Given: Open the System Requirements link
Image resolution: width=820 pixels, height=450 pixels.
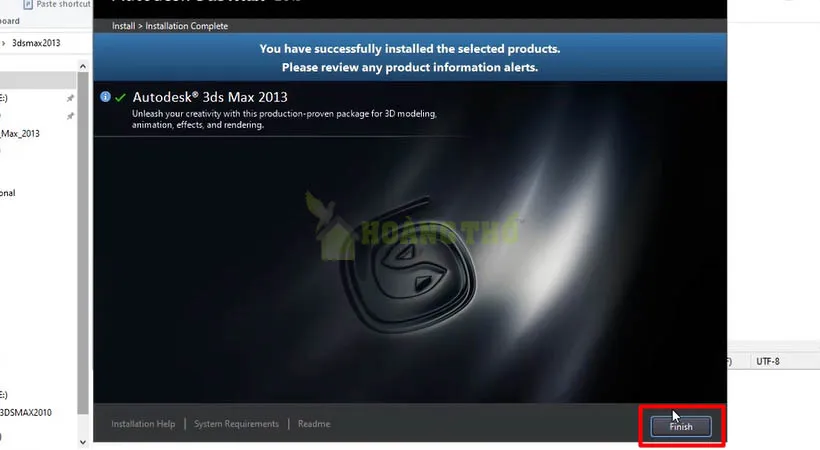Looking at the screenshot, I should pyautogui.click(x=236, y=424).
